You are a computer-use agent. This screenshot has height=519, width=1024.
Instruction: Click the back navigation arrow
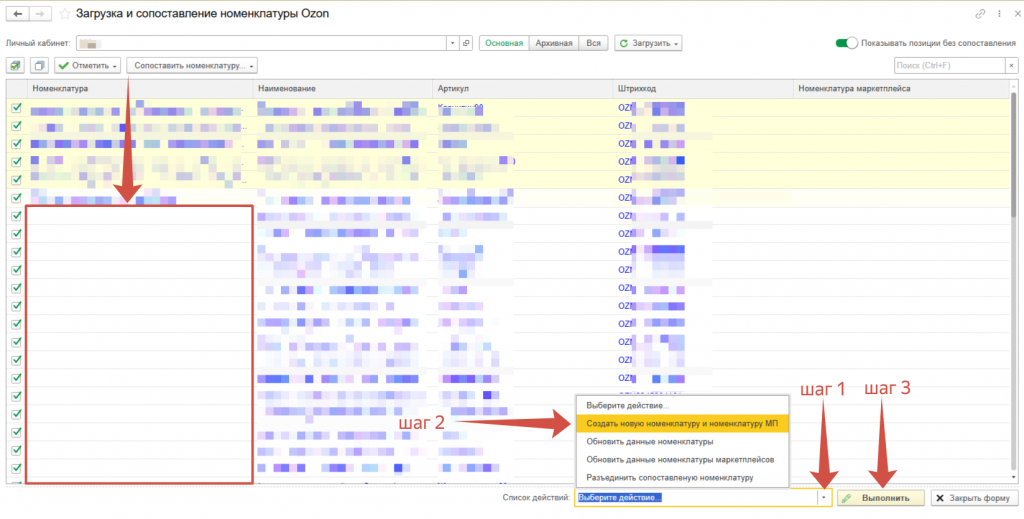[x=17, y=14]
